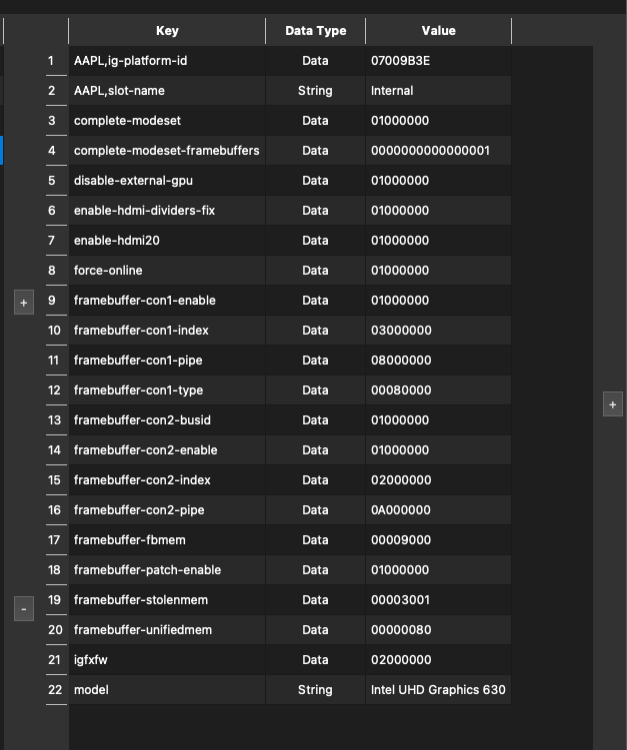The image size is (627, 750).
Task: Open Data Type cell for model row
Action: tap(316, 690)
